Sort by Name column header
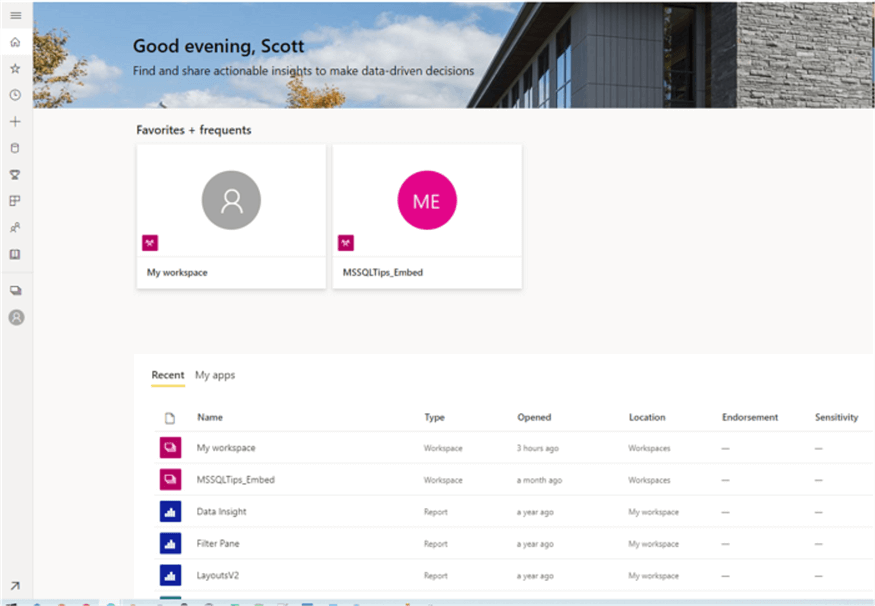 tap(210, 417)
